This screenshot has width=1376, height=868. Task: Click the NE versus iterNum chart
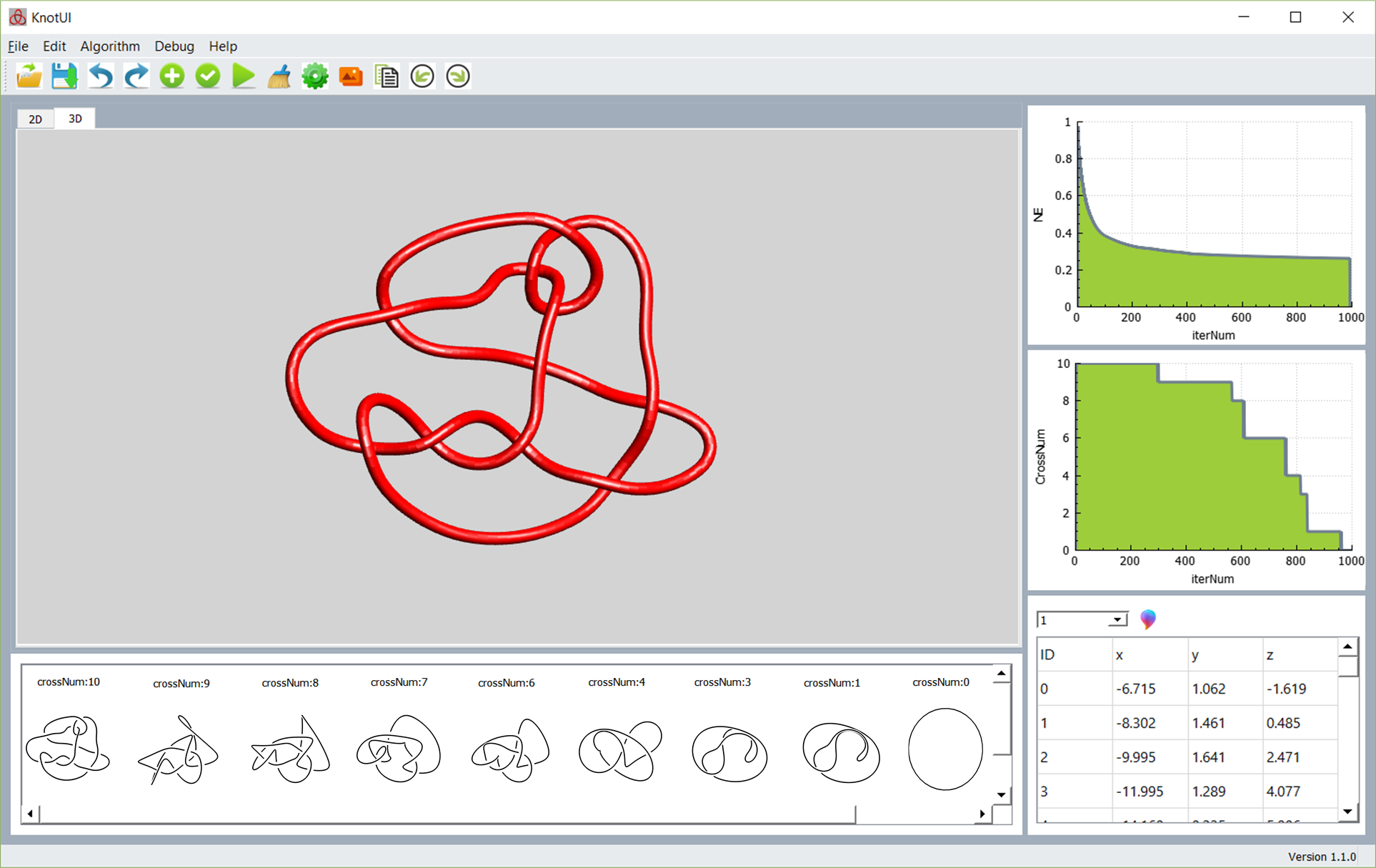tap(1197, 225)
